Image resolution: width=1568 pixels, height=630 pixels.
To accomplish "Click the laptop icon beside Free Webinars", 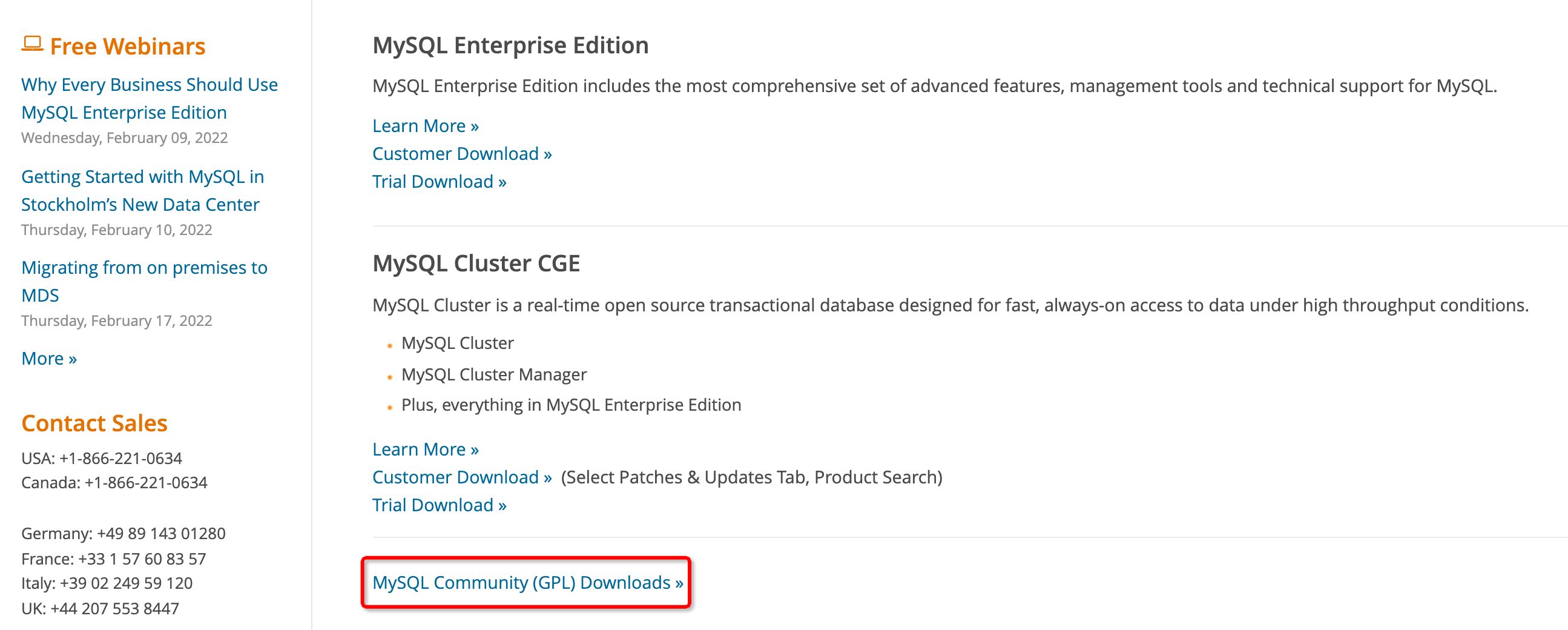I will (32, 44).
